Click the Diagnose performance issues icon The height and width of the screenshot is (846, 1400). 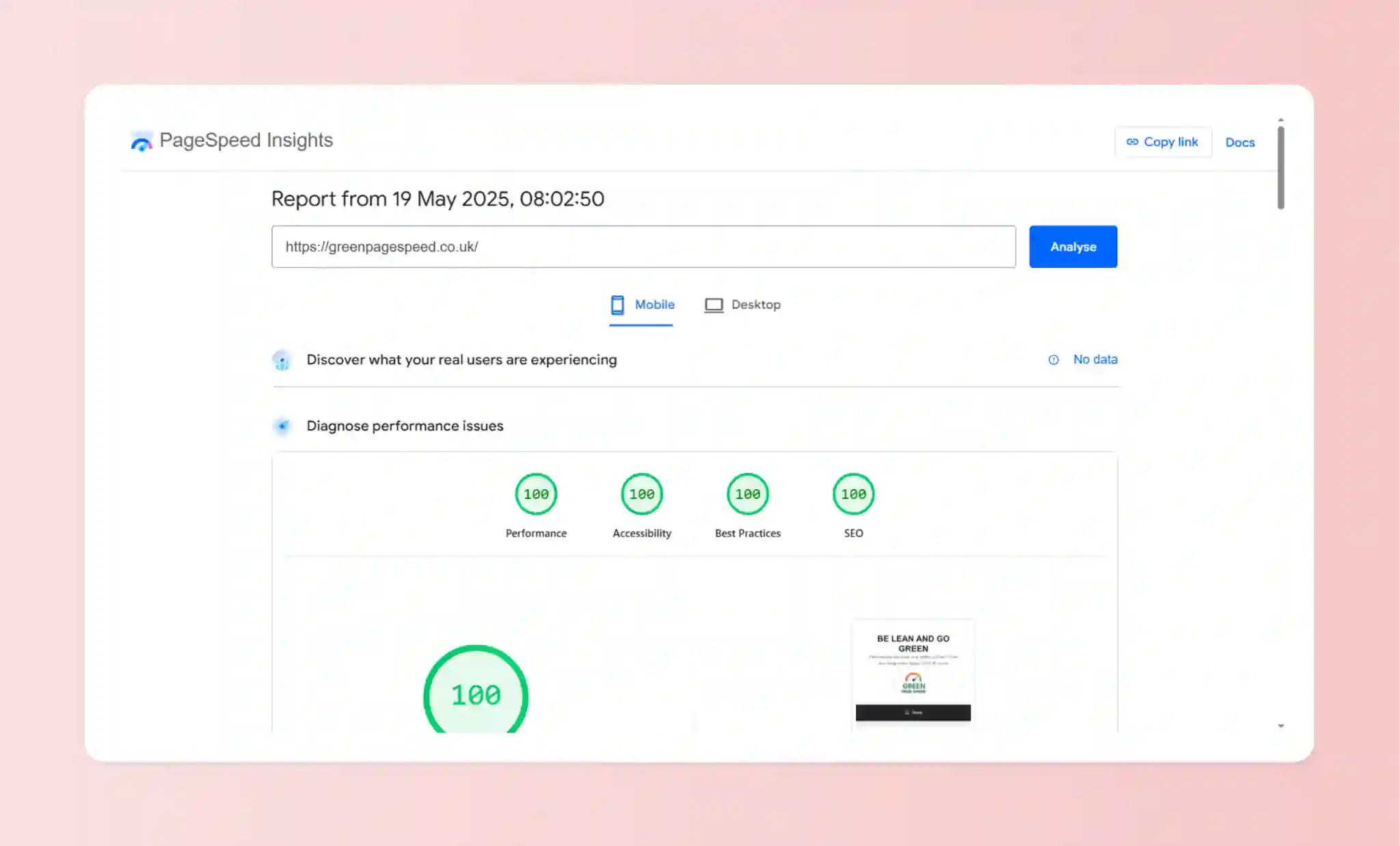coord(282,426)
